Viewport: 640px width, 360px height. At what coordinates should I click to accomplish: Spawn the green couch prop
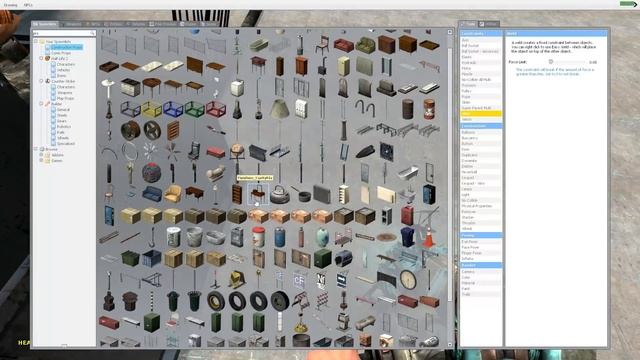coord(364,45)
